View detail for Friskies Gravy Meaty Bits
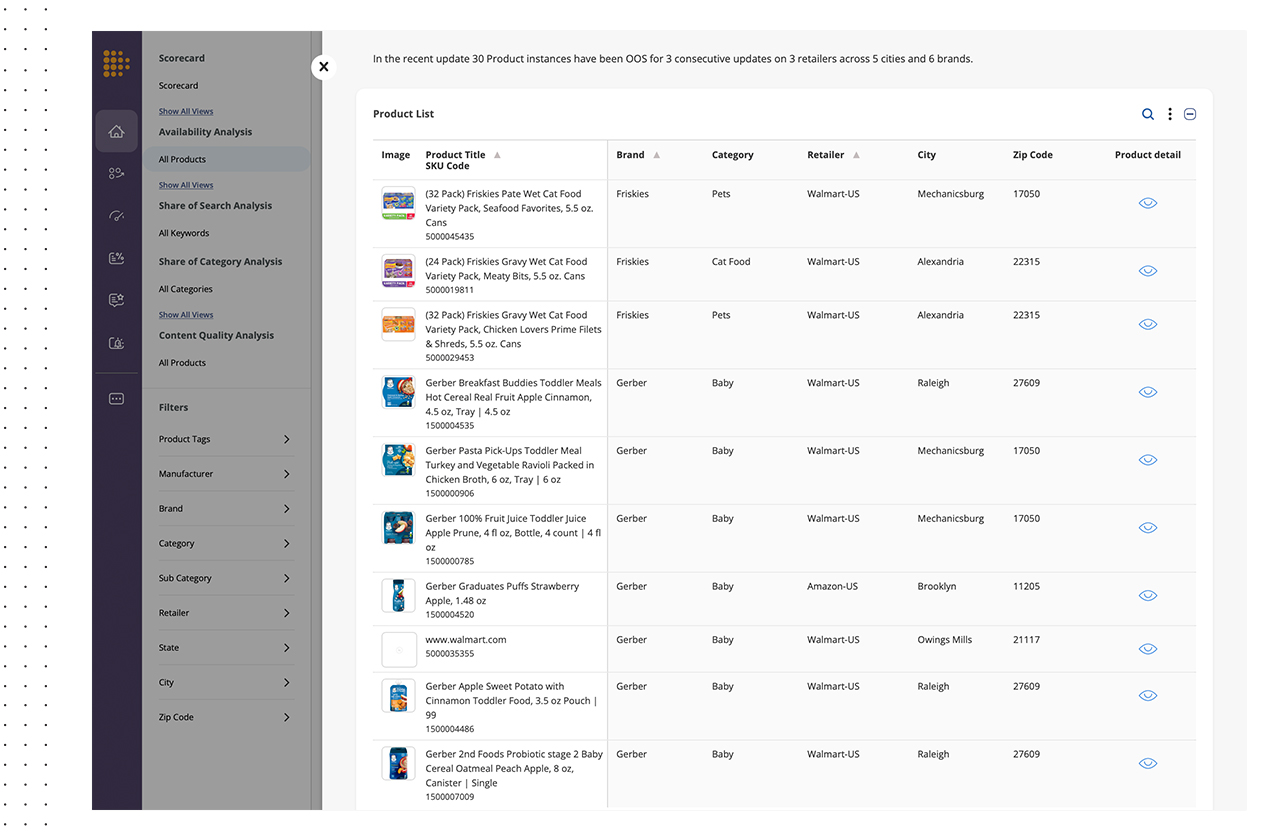 (1148, 271)
